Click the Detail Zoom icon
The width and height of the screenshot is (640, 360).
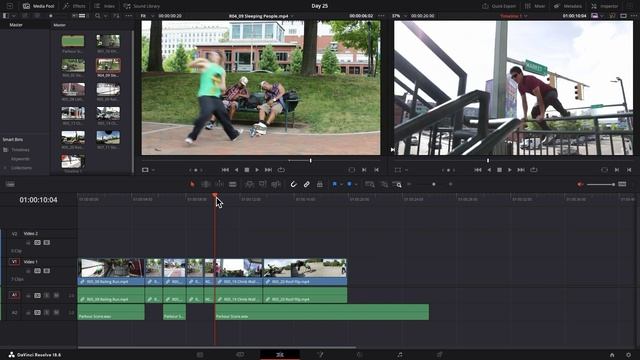pyautogui.click(x=384, y=184)
